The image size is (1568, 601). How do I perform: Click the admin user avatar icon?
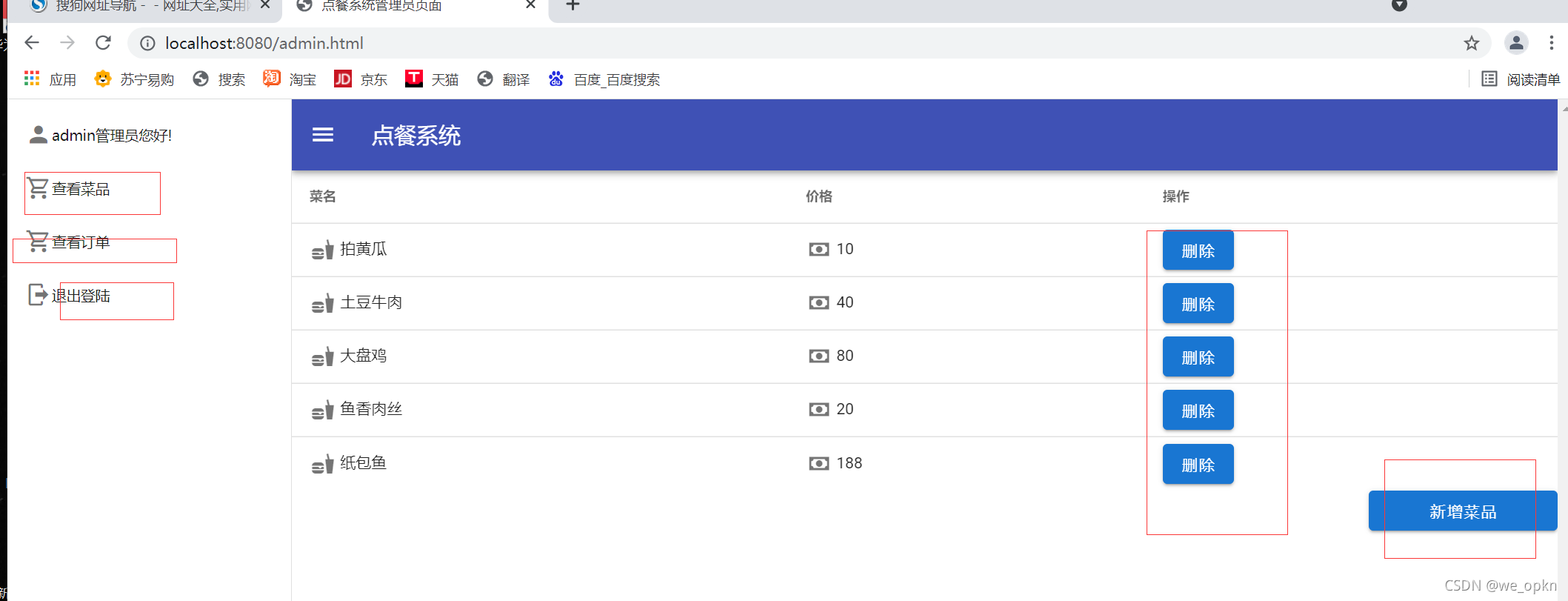click(x=39, y=135)
